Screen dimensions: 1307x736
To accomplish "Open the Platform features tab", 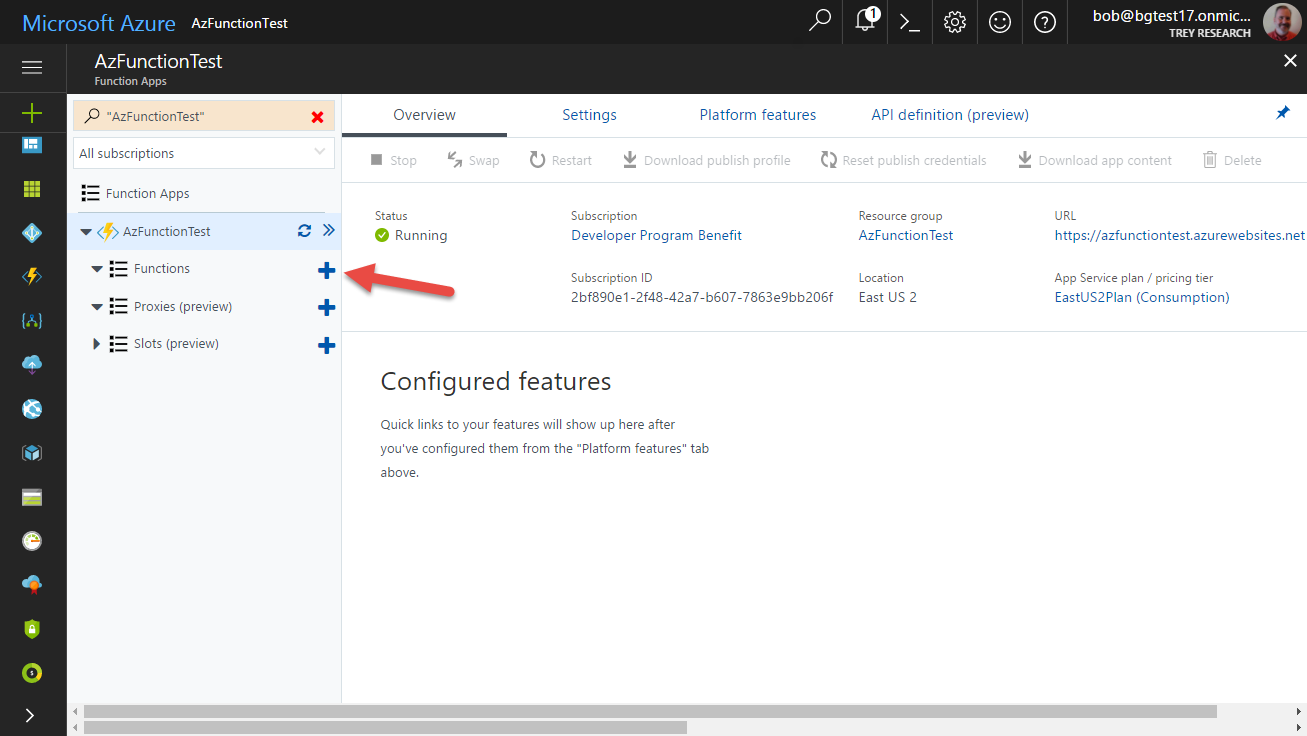I will pos(758,115).
